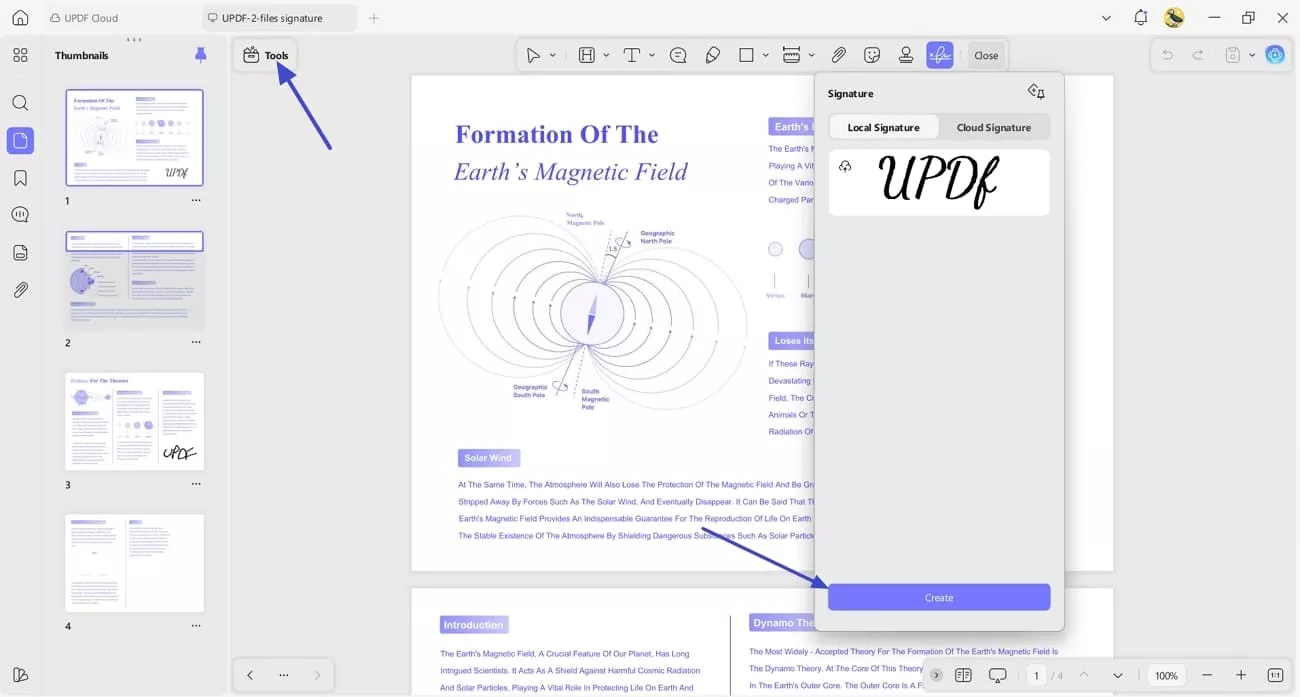Click the Create signature button
Screen dimensions: 1300x697
pos(939,597)
